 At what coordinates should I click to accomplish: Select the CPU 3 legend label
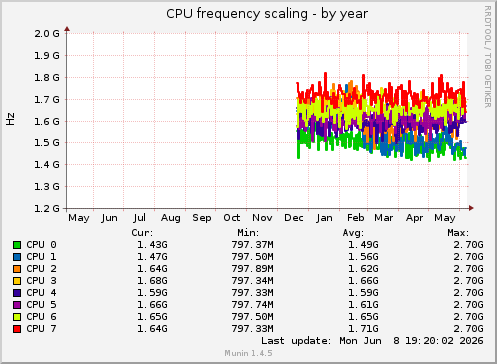click(41, 281)
